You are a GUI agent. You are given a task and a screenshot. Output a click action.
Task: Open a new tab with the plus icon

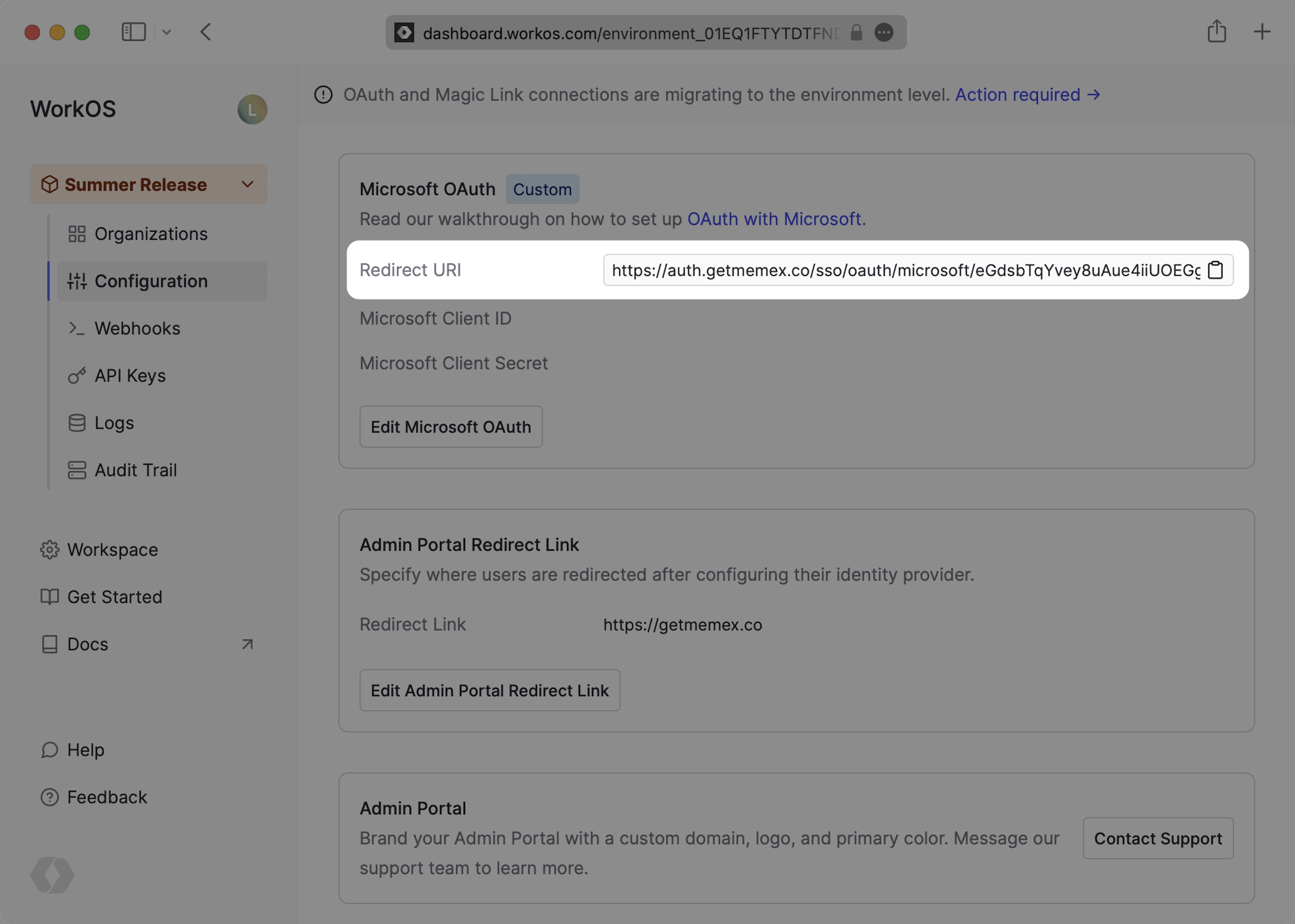(x=1261, y=31)
